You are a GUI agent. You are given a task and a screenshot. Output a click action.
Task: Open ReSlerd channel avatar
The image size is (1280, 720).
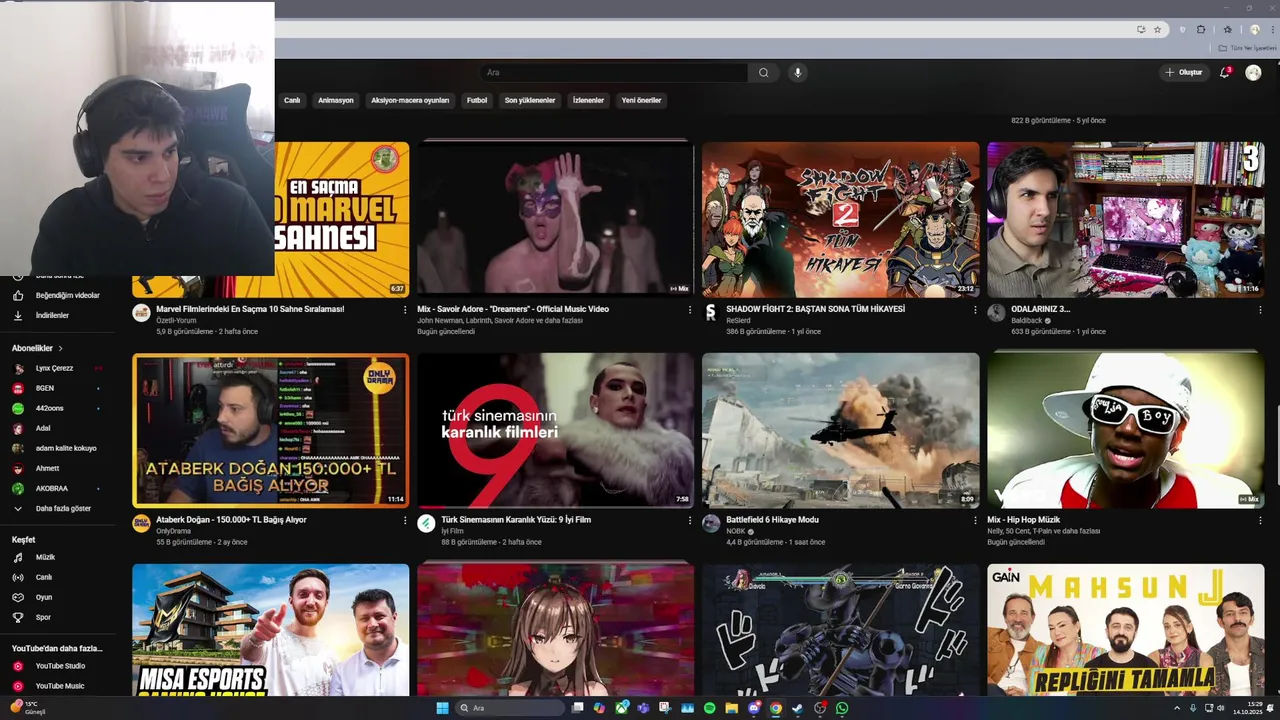tap(711, 312)
